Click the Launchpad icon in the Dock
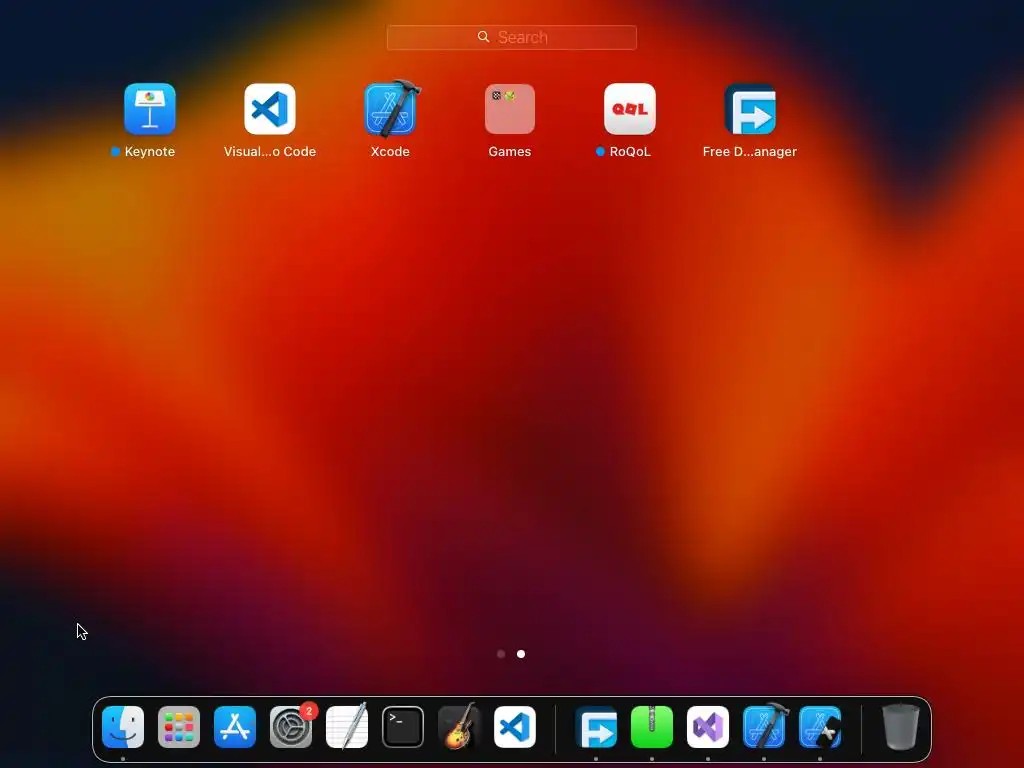The image size is (1024, 768). [179, 727]
